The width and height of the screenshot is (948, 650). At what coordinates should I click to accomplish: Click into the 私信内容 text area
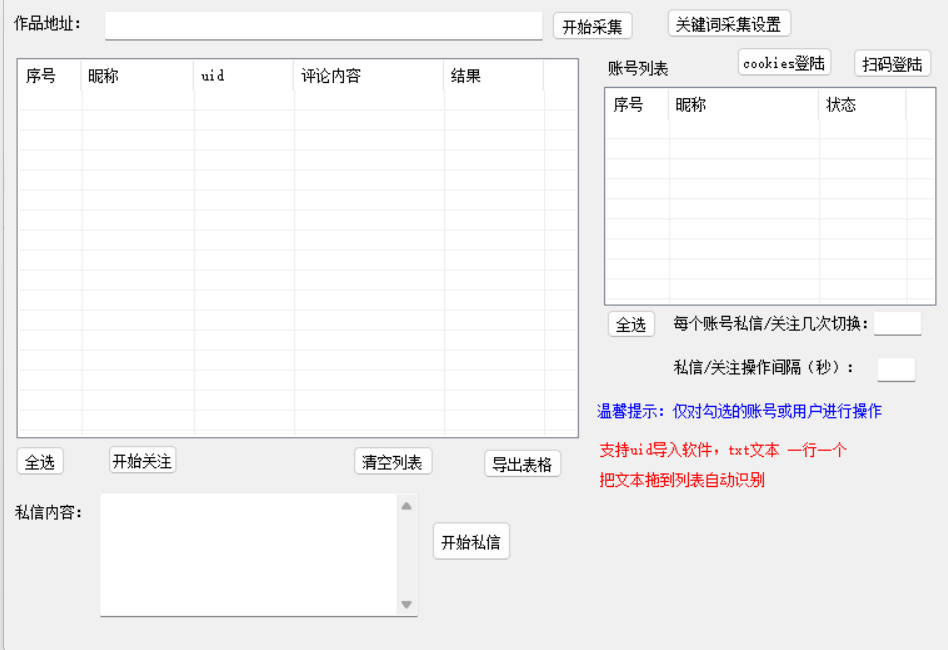click(248, 554)
